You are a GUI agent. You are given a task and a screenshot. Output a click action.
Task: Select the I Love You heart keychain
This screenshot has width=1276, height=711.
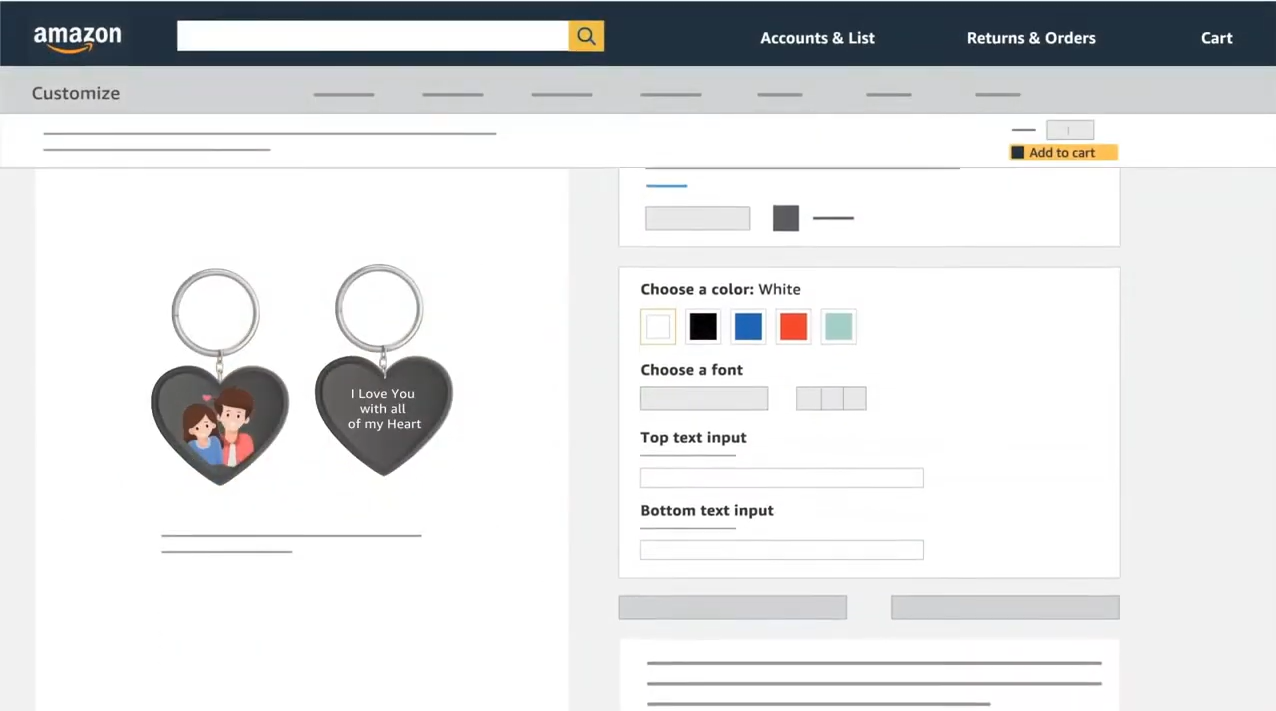383,371
